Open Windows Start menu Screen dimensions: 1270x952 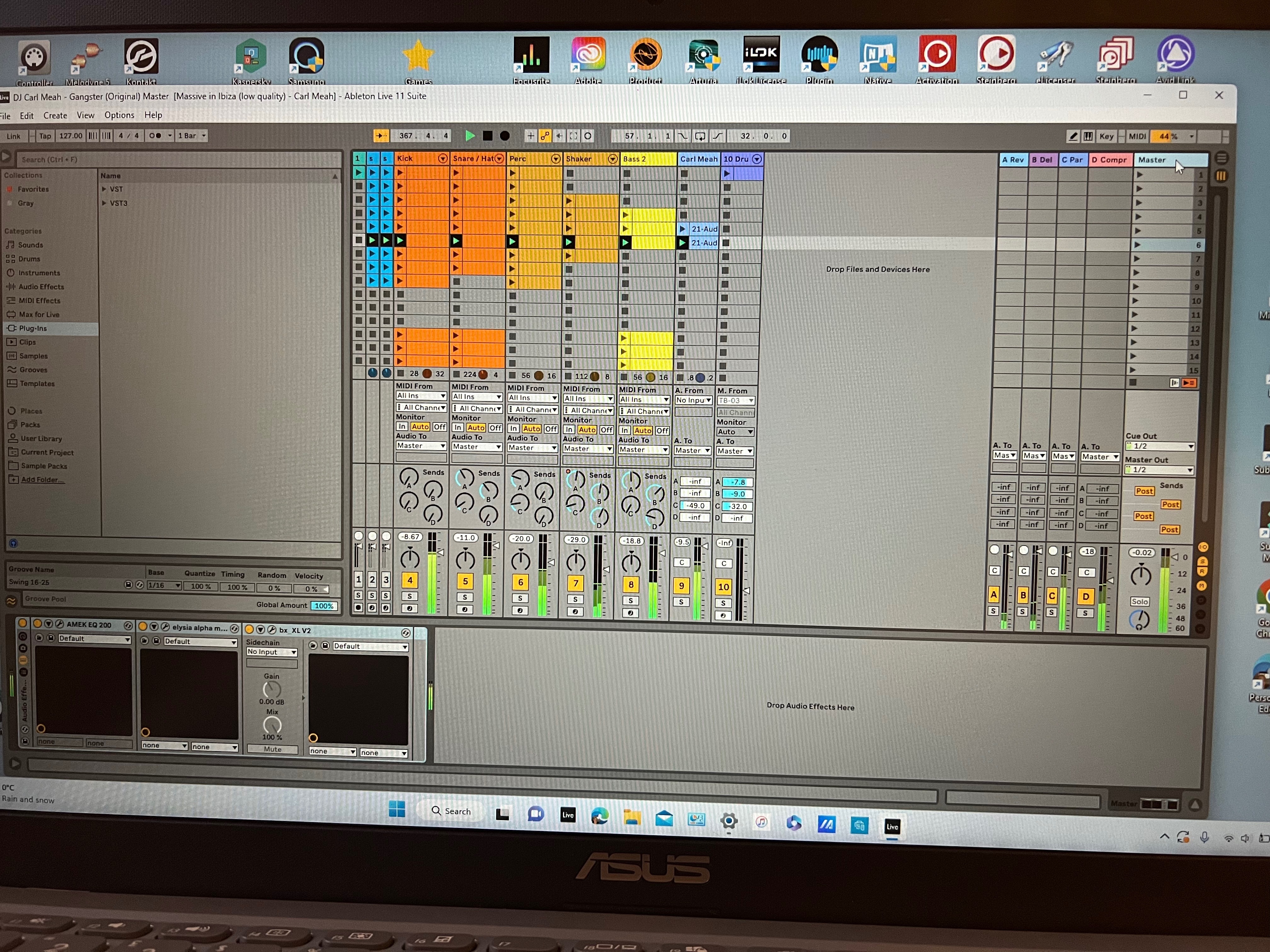pos(397,809)
